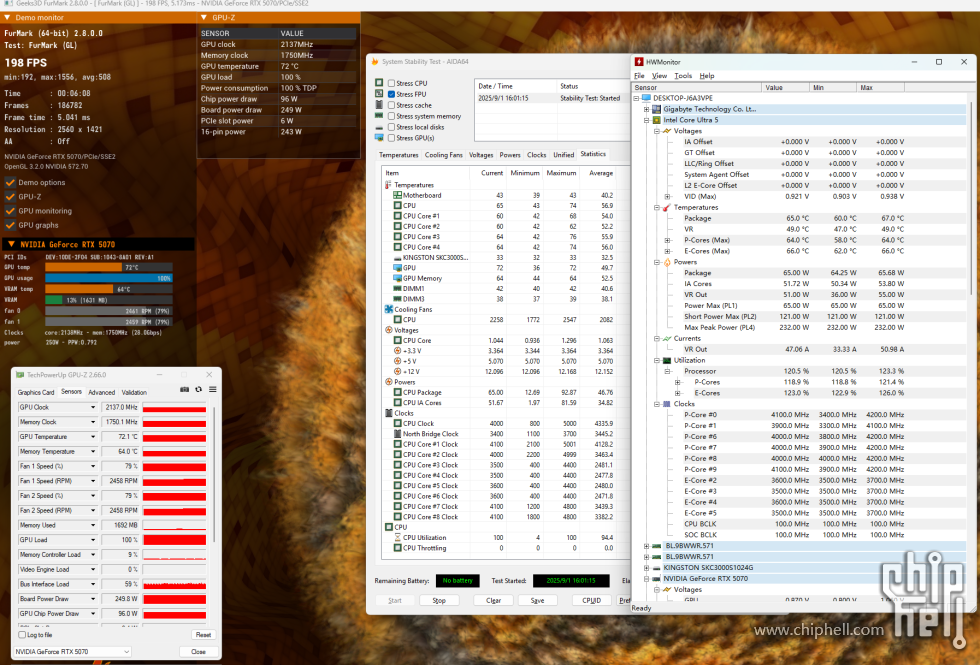Viewport: 980px width, 665px height.
Task: Open the Tools menu in HWMonitor
Action: (x=683, y=76)
